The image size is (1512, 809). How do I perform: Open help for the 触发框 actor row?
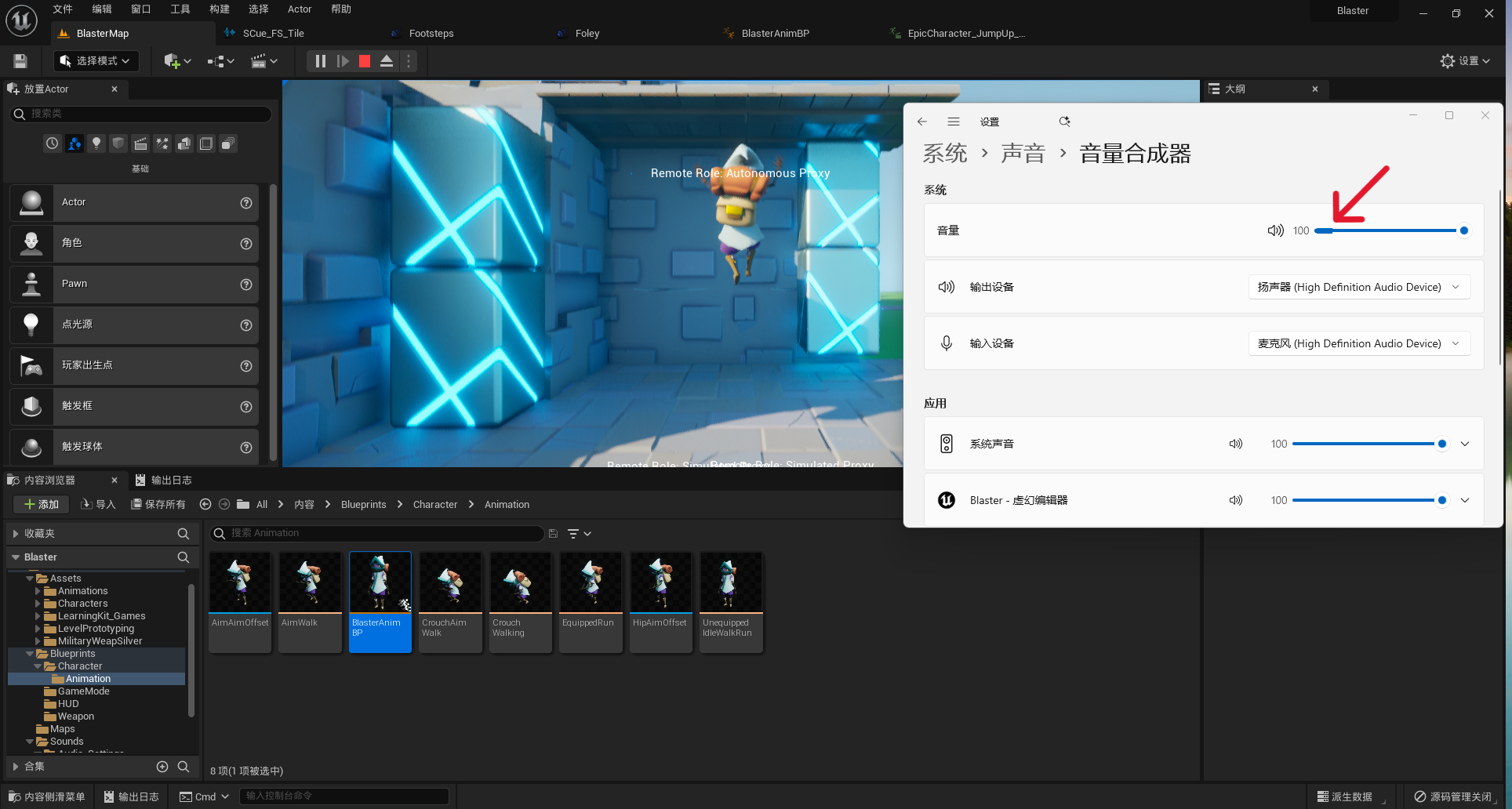click(246, 407)
